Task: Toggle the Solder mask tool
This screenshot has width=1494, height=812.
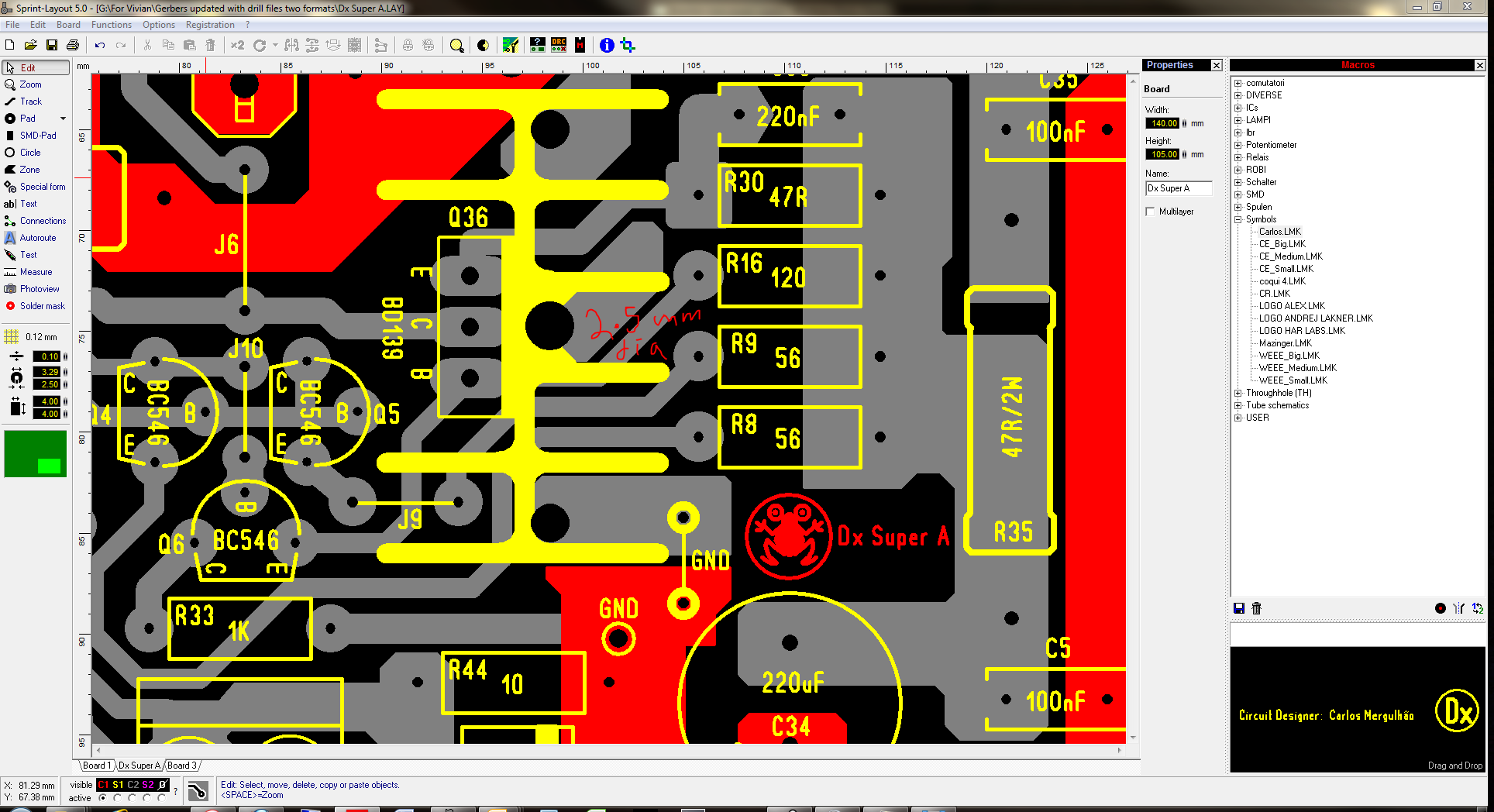Action: (x=36, y=306)
